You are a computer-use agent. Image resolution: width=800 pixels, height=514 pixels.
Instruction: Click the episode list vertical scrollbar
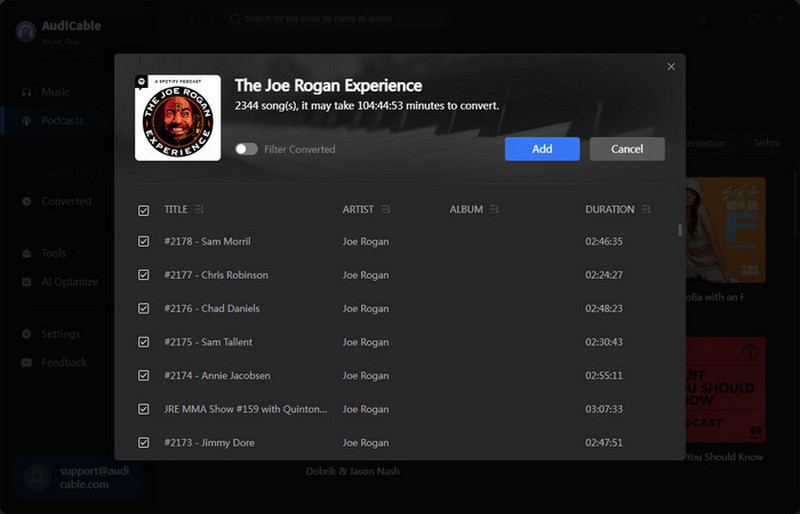(680, 231)
